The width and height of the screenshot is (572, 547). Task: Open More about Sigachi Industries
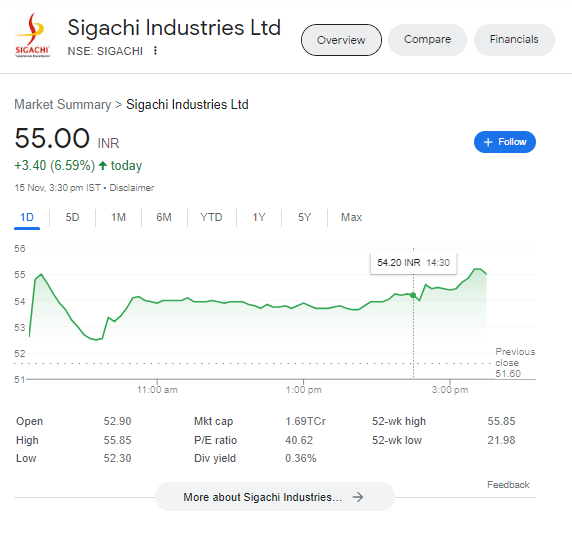[275, 497]
